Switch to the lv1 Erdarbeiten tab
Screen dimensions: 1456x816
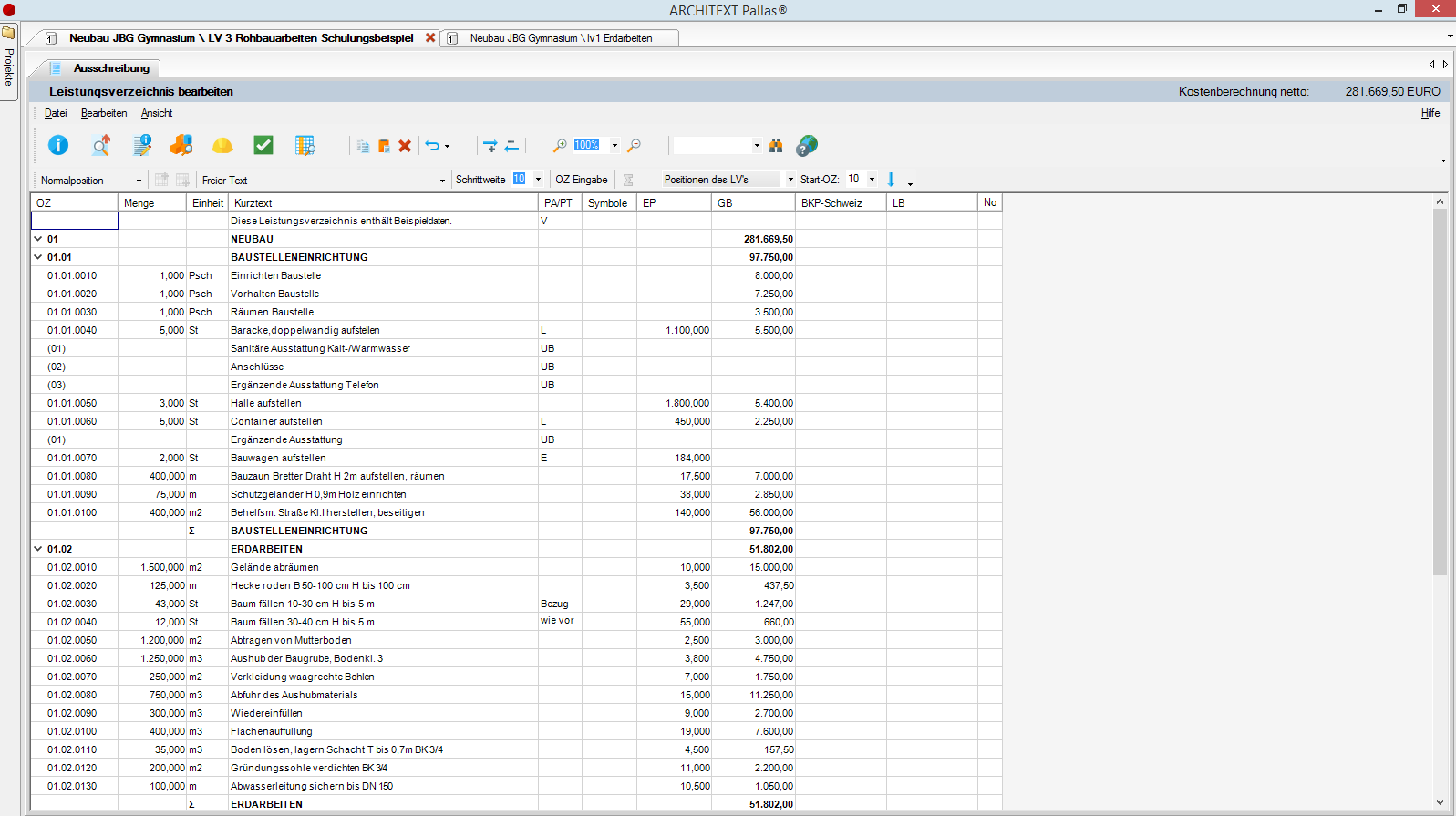click(561, 38)
